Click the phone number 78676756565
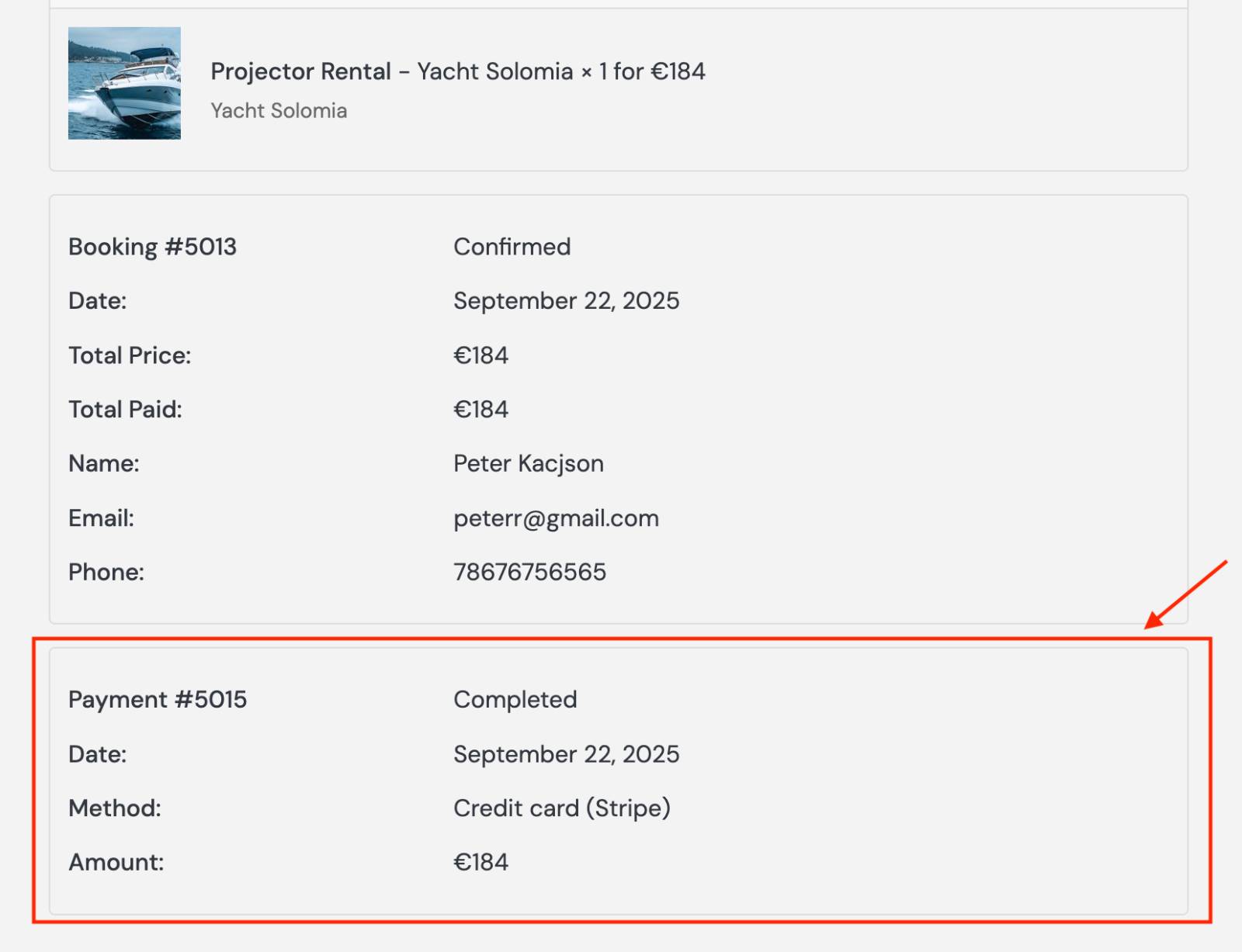 point(529,573)
